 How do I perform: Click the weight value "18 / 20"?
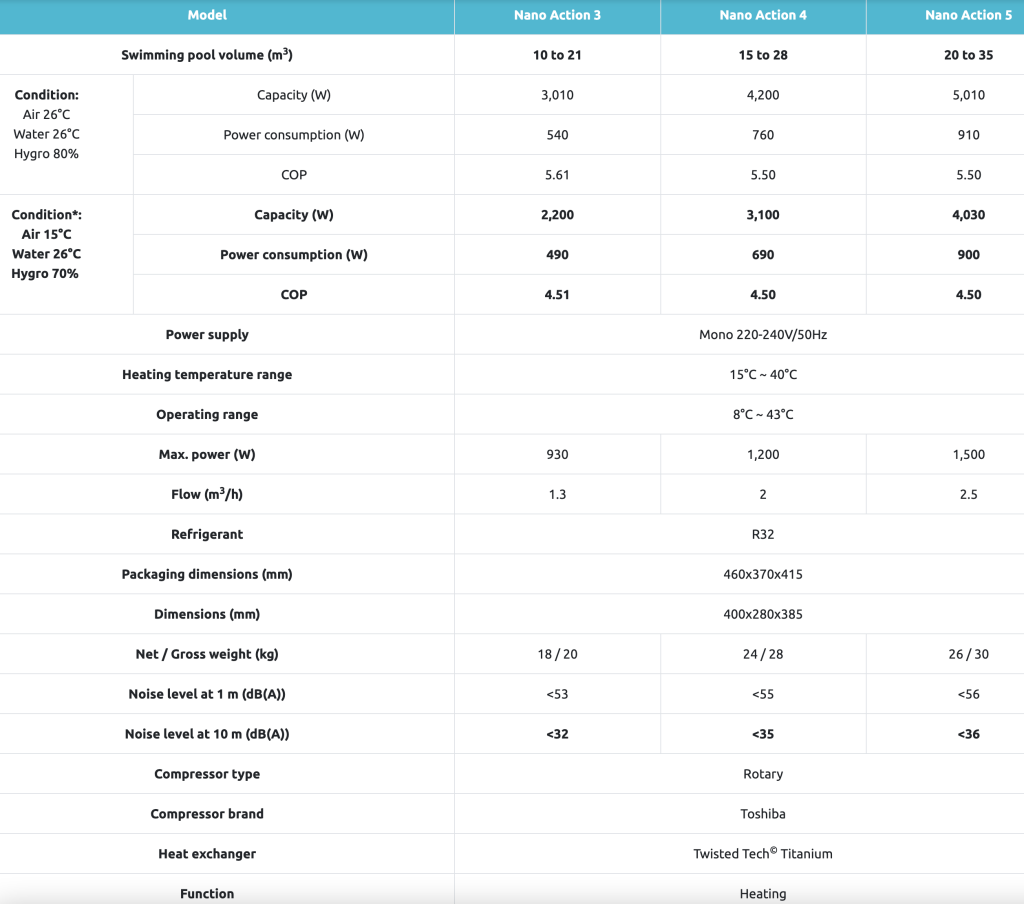pyautogui.click(x=557, y=654)
